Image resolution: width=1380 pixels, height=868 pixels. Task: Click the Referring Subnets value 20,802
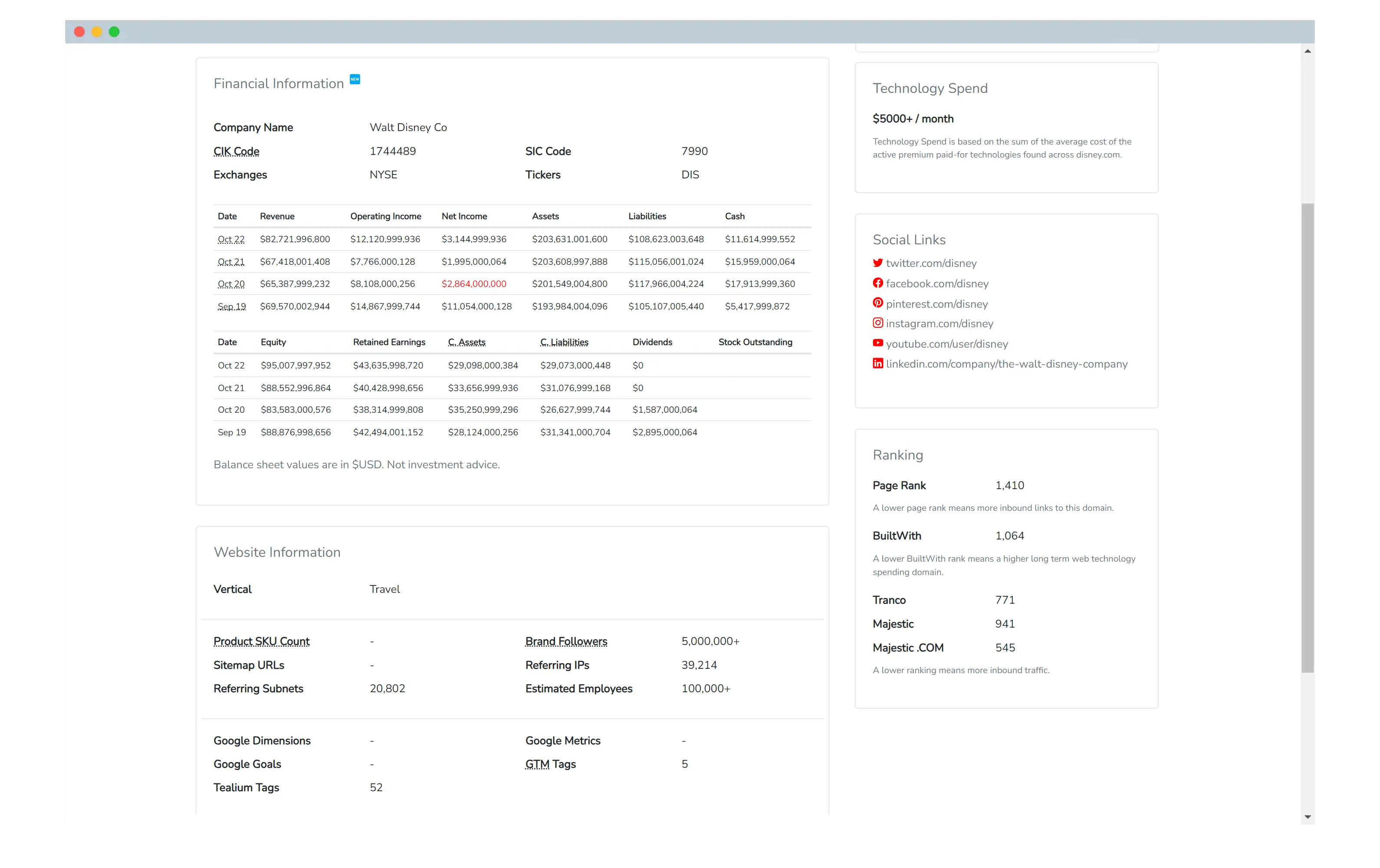(387, 689)
